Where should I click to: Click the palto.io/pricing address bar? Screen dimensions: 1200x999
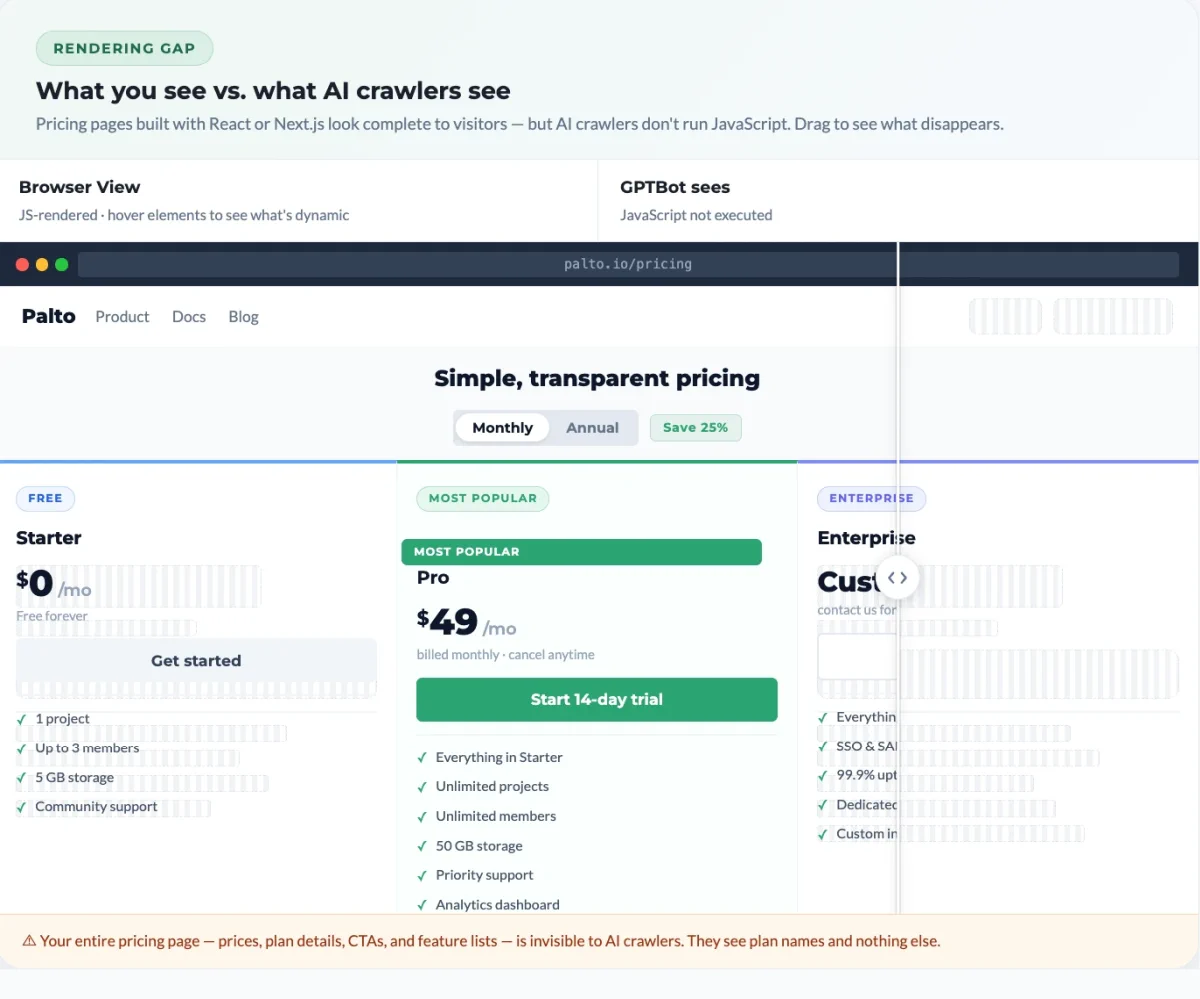pyautogui.click(x=628, y=264)
